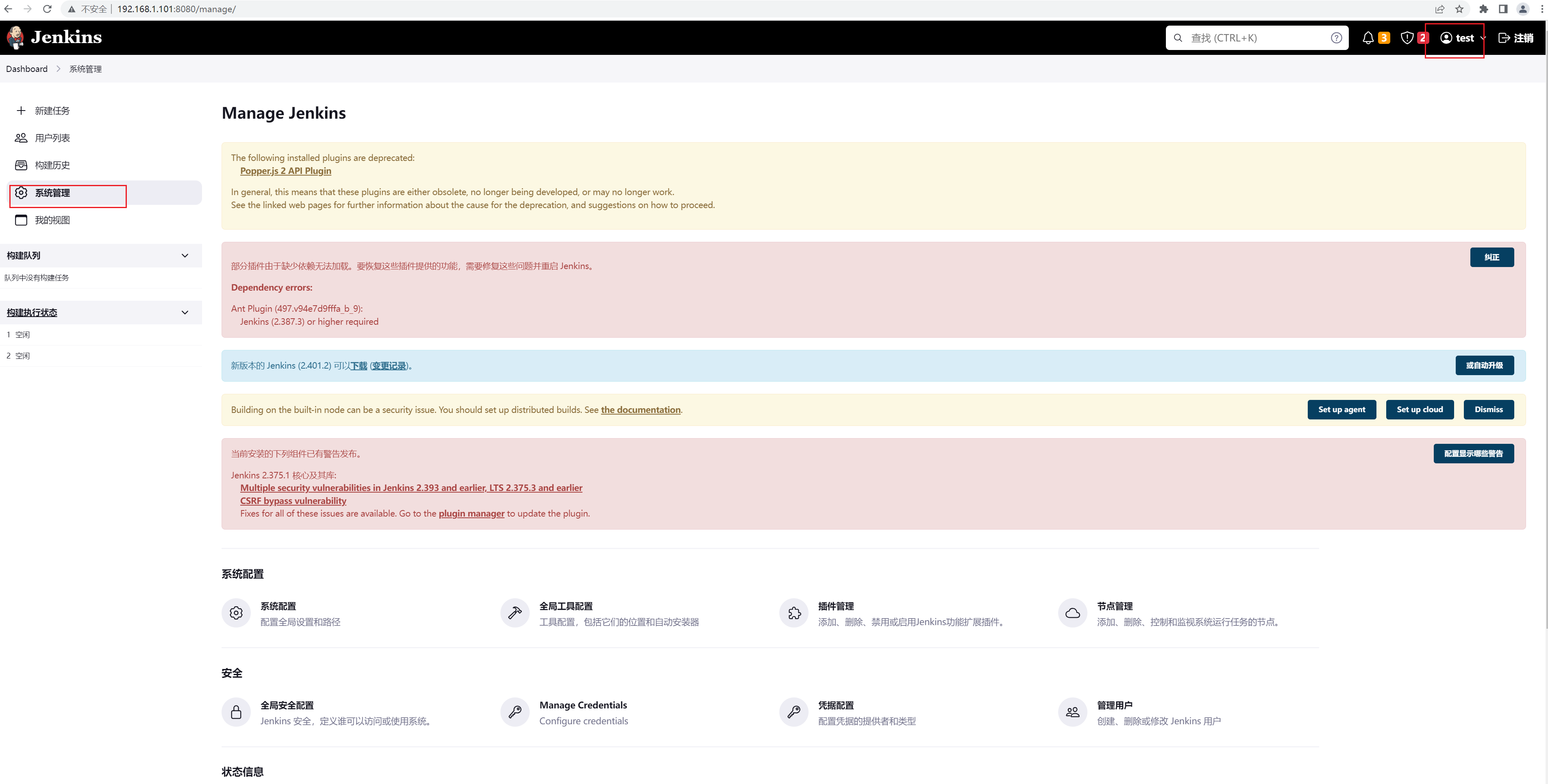Click executor row 1 空闲
This screenshot has width=1548, height=784.
click(x=101, y=334)
